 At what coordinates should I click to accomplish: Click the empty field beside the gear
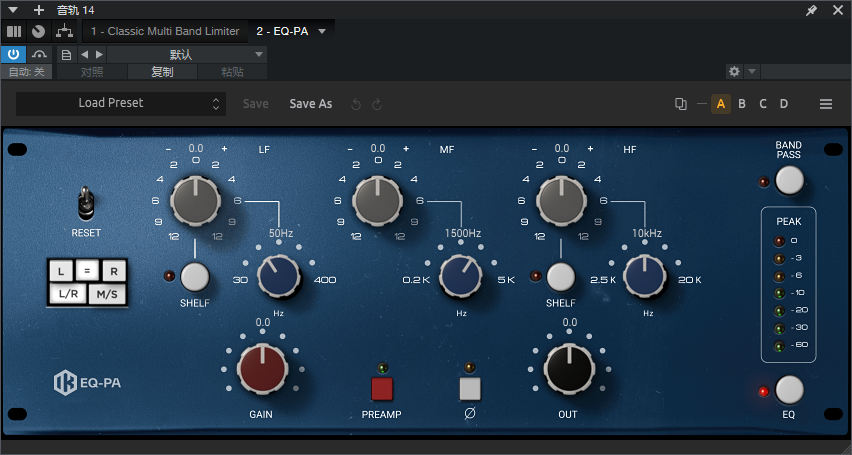[806, 72]
